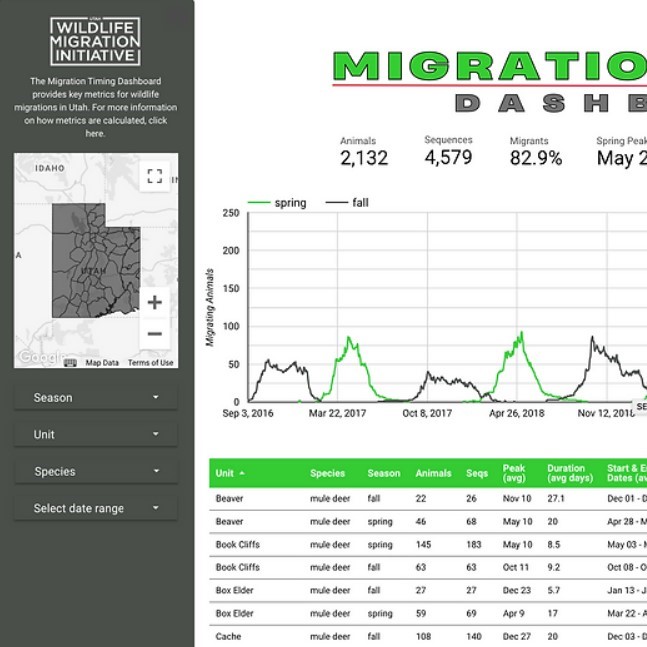This screenshot has height=647, width=647.
Task: Sort table by Species column header
Action: click(x=327, y=473)
